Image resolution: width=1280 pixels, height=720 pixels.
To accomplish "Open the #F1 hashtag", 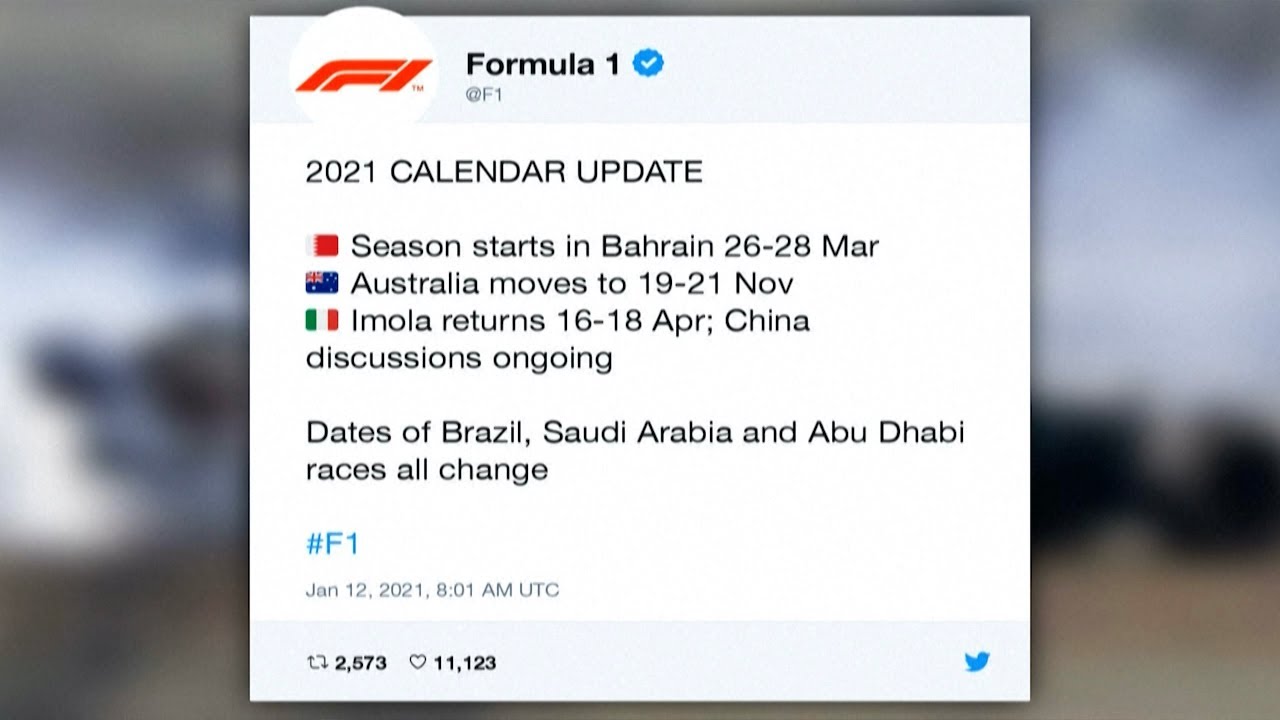I will click(332, 544).
